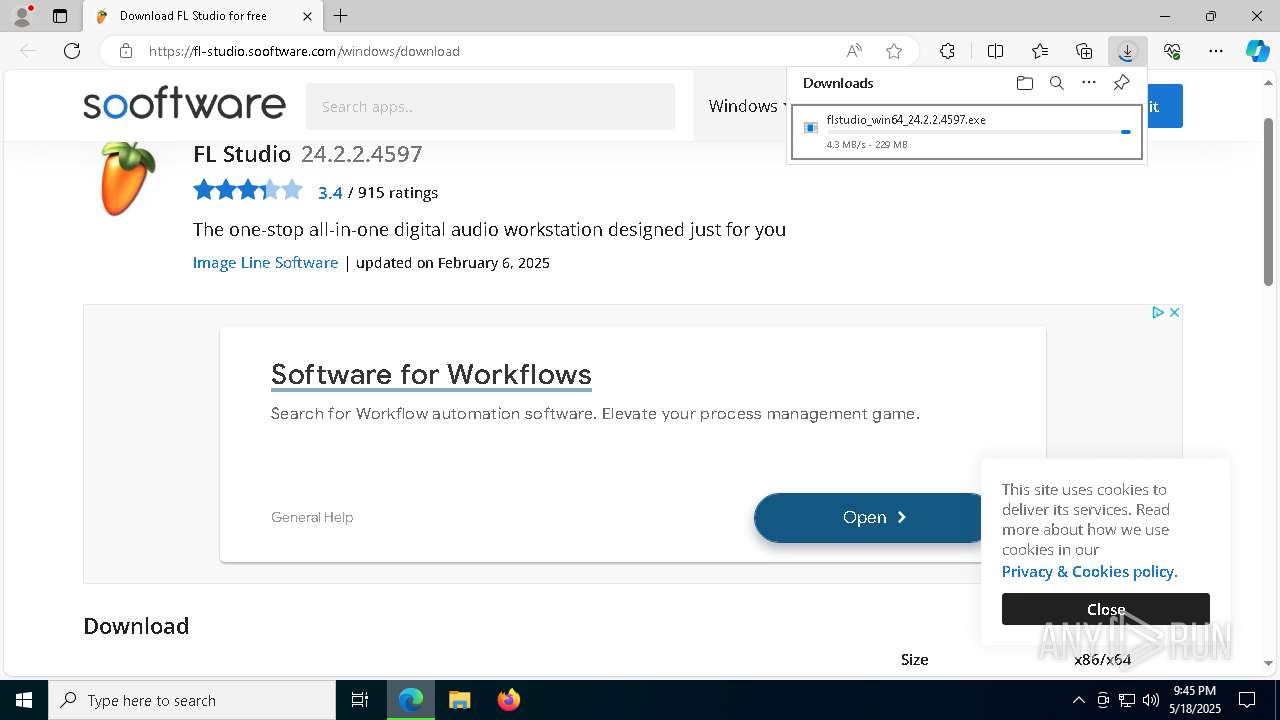The height and width of the screenshot is (720, 1280).
Task: Open the tab actions menu icon
Action: pos(60,16)
